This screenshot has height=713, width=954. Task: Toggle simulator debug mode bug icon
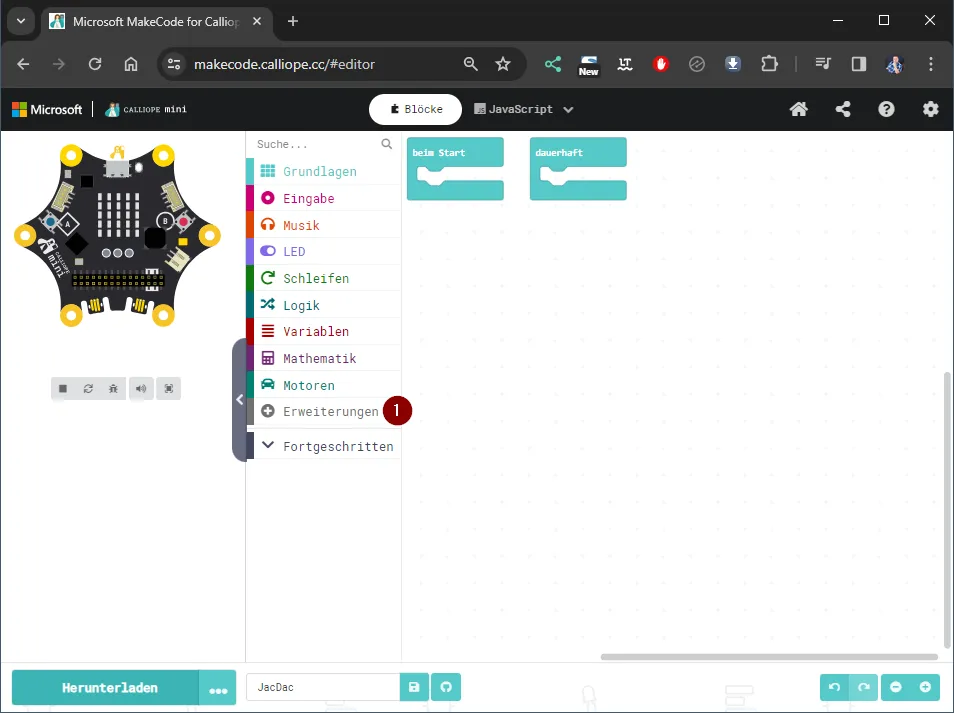pyautogui.click(x=115, y=389)
